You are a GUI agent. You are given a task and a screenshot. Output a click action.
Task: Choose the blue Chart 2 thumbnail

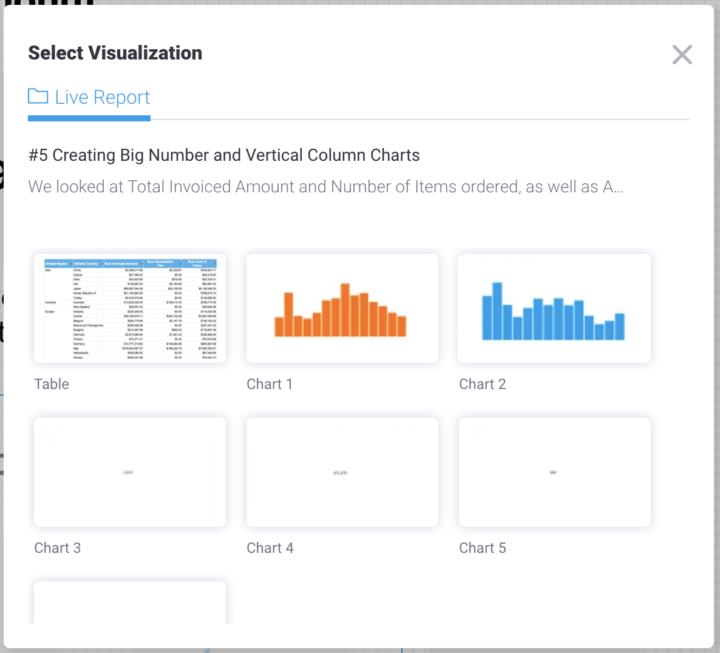coord(554,308)
